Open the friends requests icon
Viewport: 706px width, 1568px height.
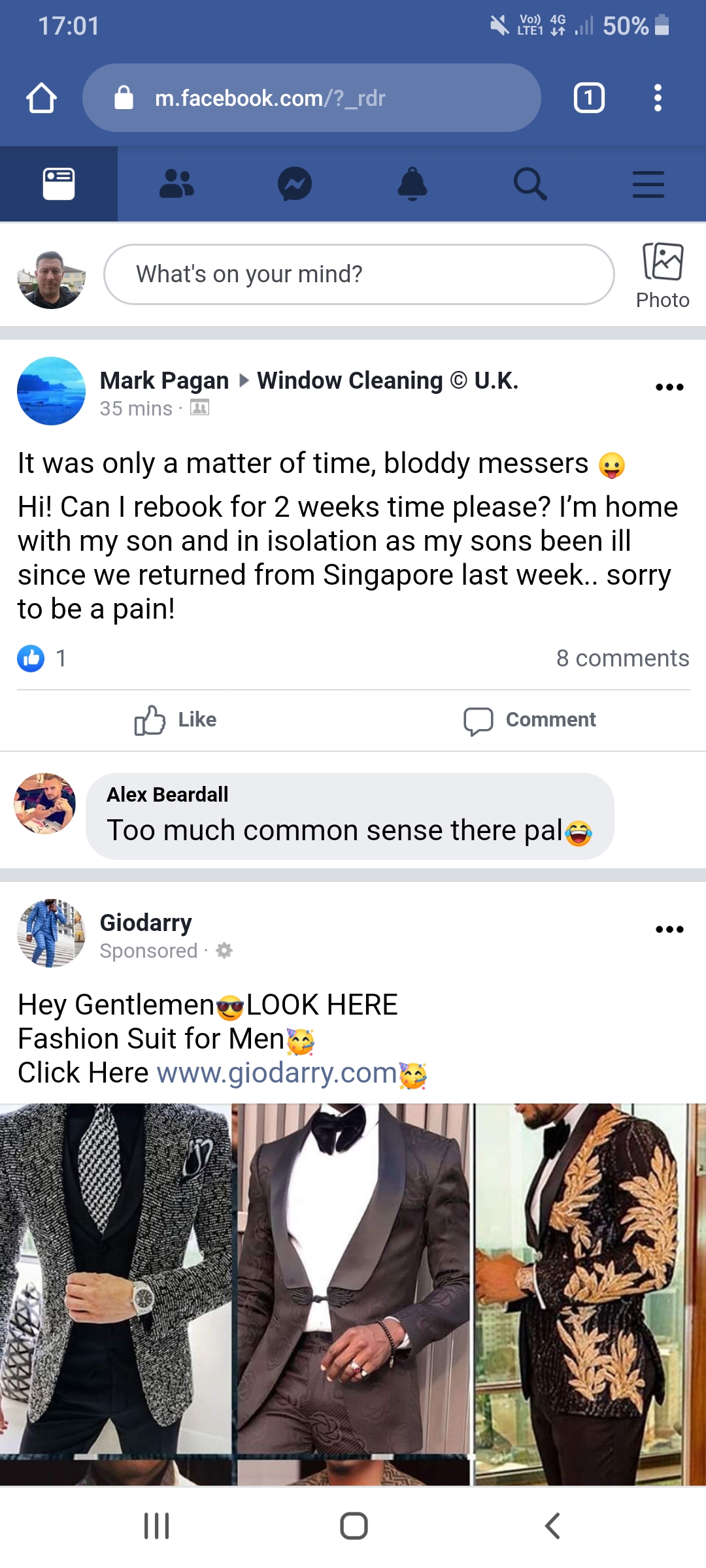pyautogui.click(x=176, y=184)
